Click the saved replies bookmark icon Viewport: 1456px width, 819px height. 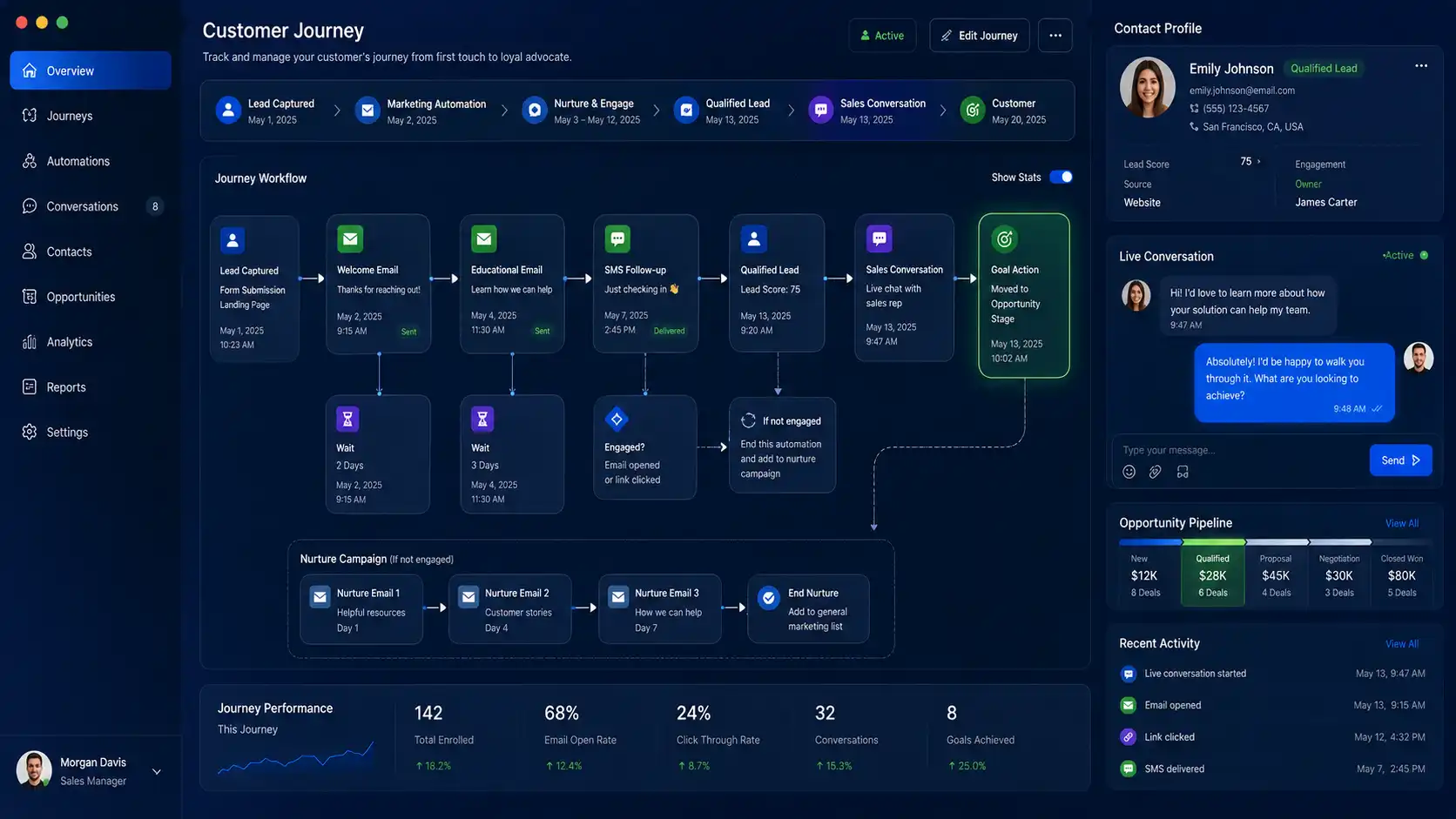pos(1183,472)
